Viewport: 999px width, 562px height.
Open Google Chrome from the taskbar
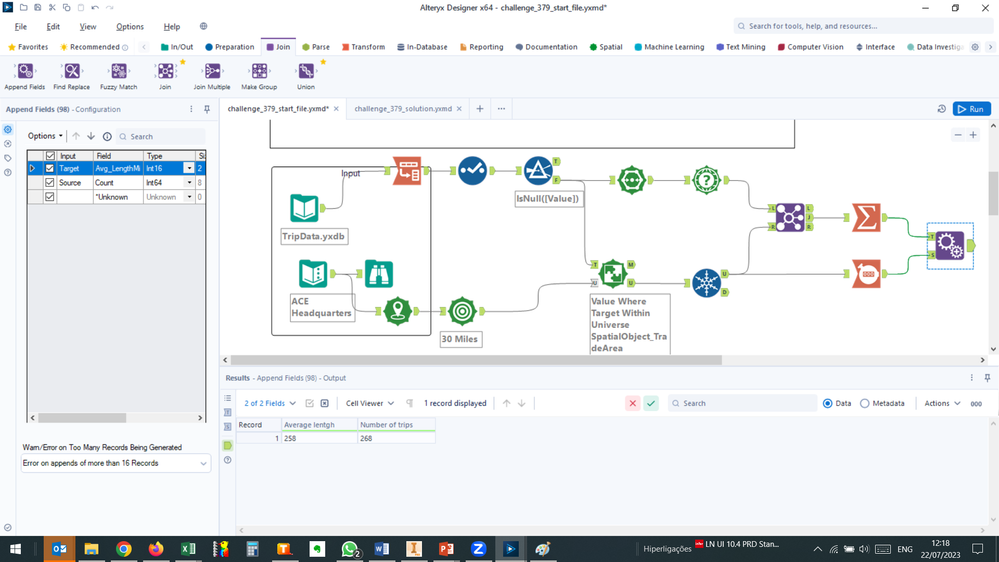(x=124, y=549)
